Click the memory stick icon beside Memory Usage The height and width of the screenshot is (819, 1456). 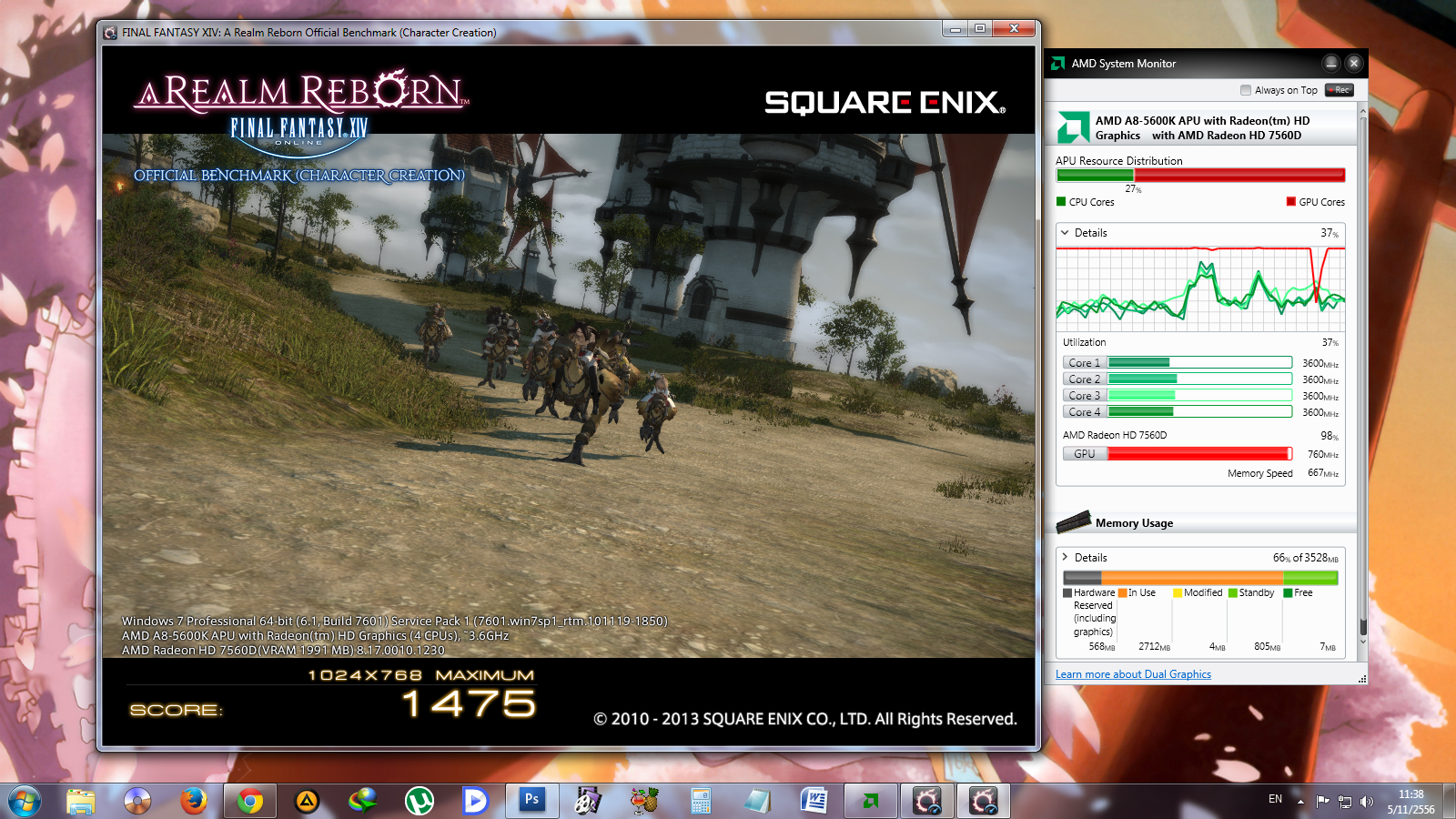pyautogui.click(x=1074, y=521)
